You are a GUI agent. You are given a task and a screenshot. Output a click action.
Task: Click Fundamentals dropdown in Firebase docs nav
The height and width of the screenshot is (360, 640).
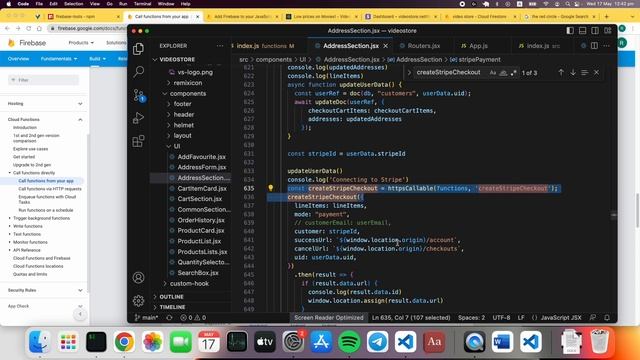click(59, 59)
